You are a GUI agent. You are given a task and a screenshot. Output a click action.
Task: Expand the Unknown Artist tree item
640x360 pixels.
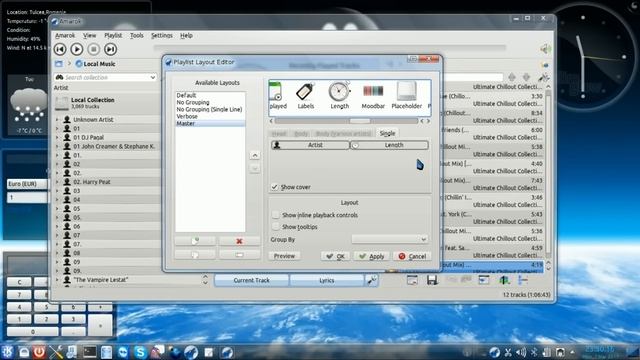pyautogui.click(x=58, y=120)
